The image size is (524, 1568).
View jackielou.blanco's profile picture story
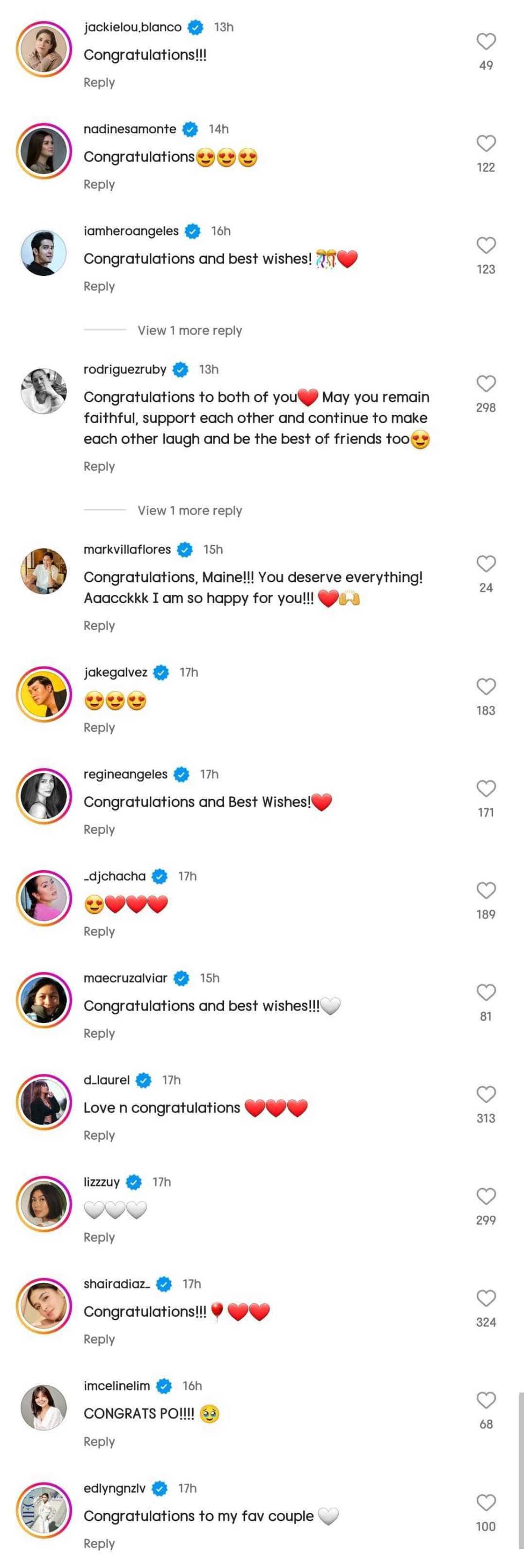[43, 49]
